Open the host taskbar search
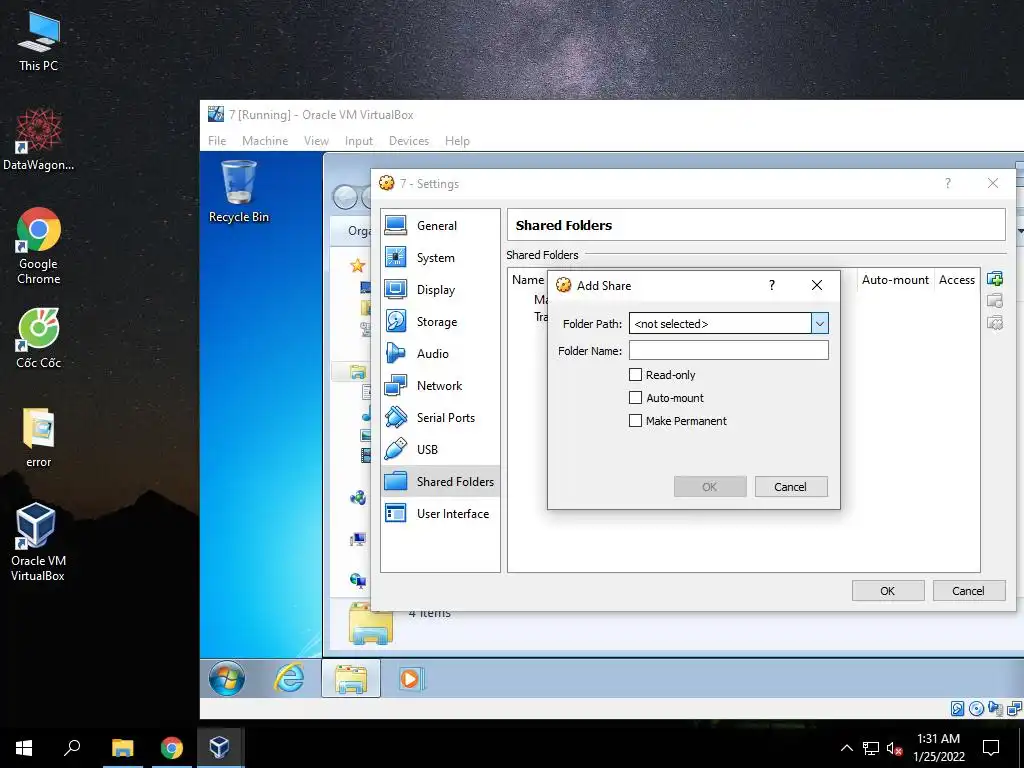Viewport: 1024px width, 768px height. tap(72, 748)
